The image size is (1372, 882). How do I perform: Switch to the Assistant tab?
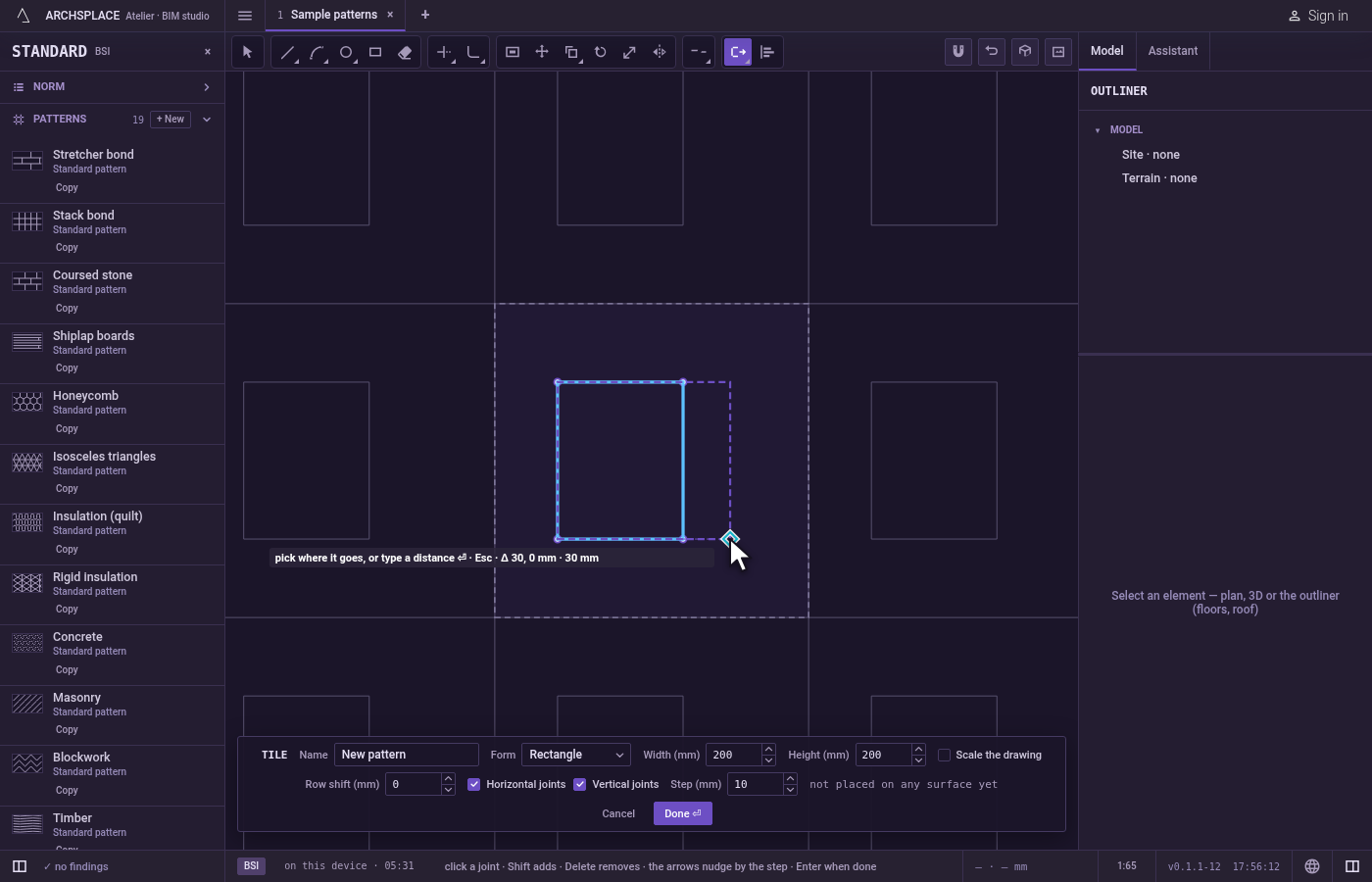coord(1173,51)
